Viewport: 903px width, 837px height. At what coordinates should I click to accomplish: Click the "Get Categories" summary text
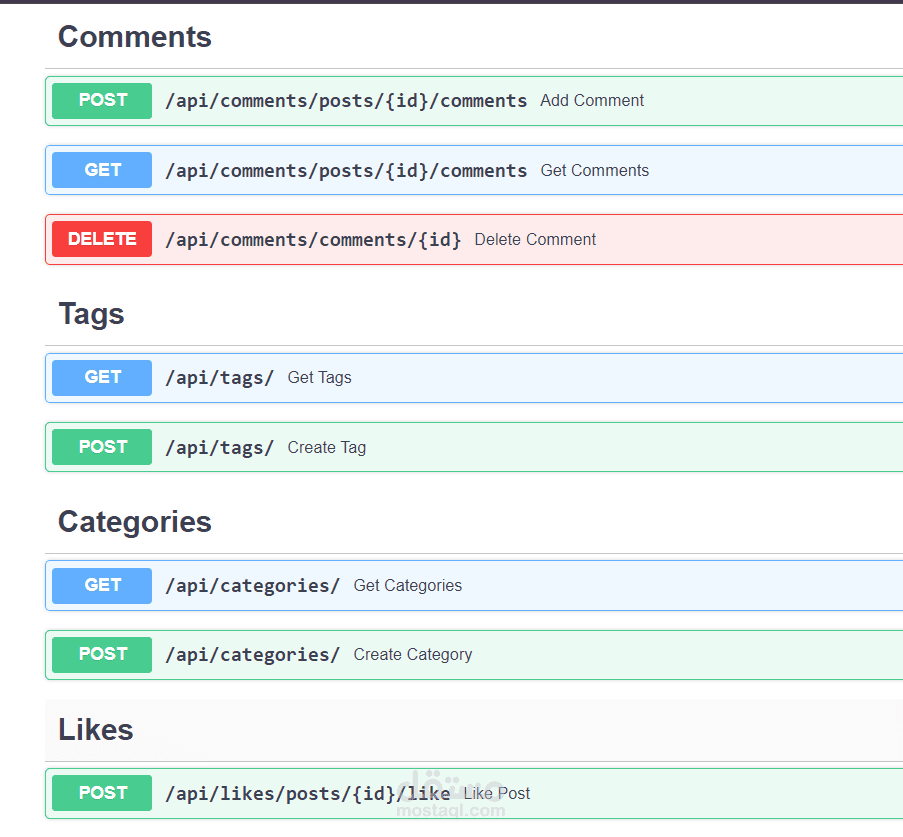click(408, 586)
